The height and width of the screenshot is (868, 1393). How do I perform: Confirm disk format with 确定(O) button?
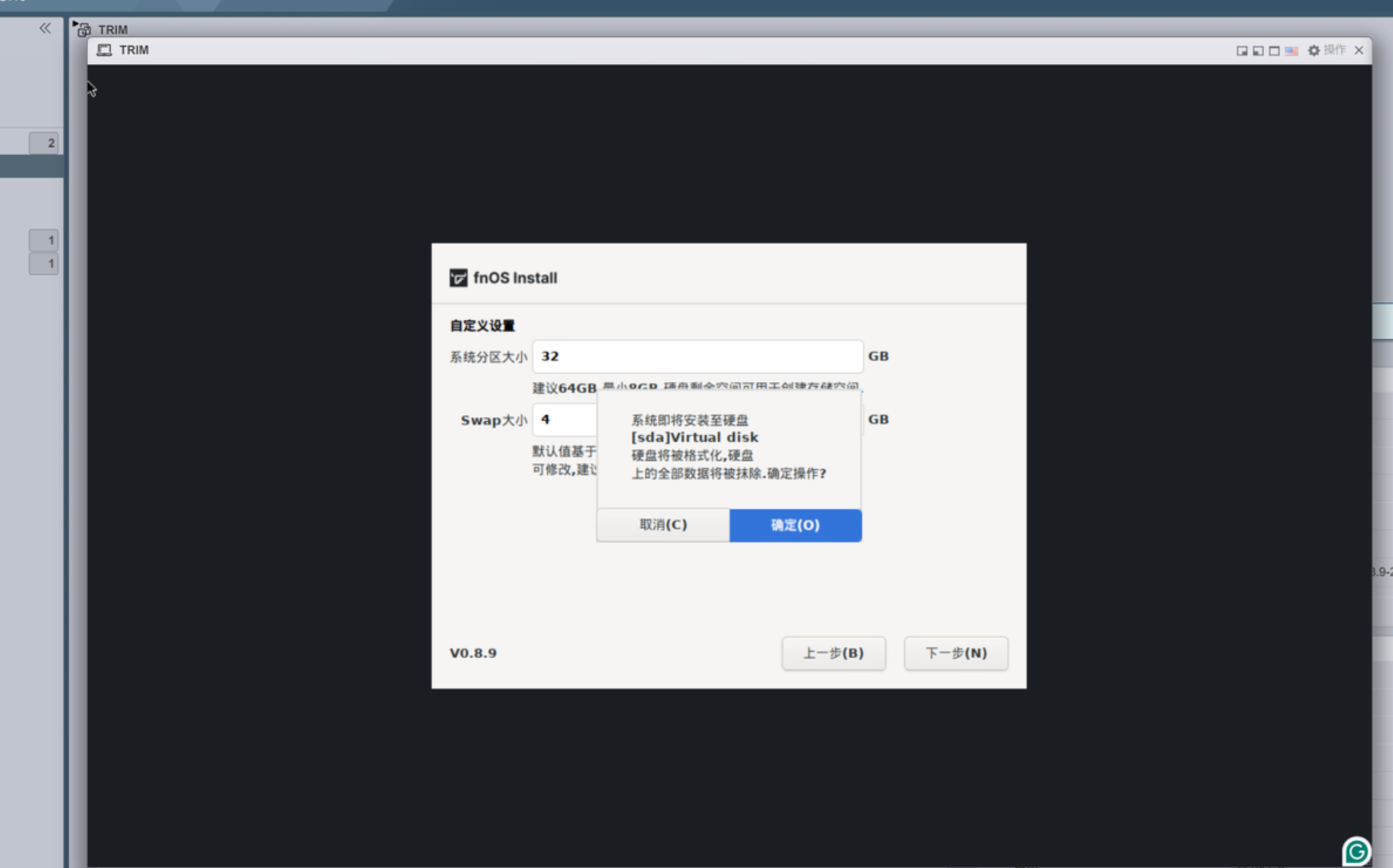[795, 524]
